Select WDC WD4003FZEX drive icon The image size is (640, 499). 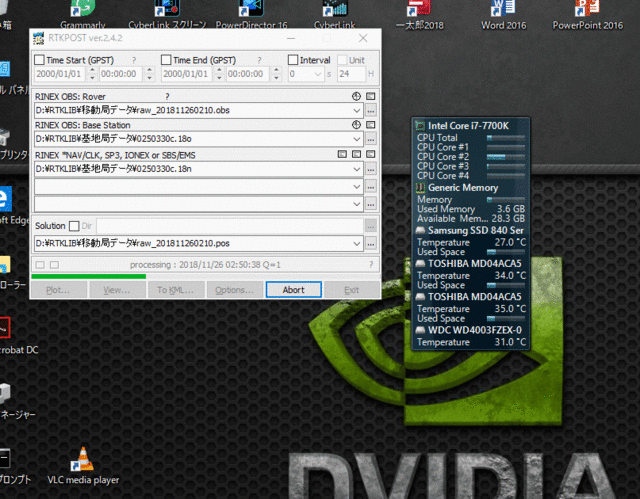coord(420,330)
